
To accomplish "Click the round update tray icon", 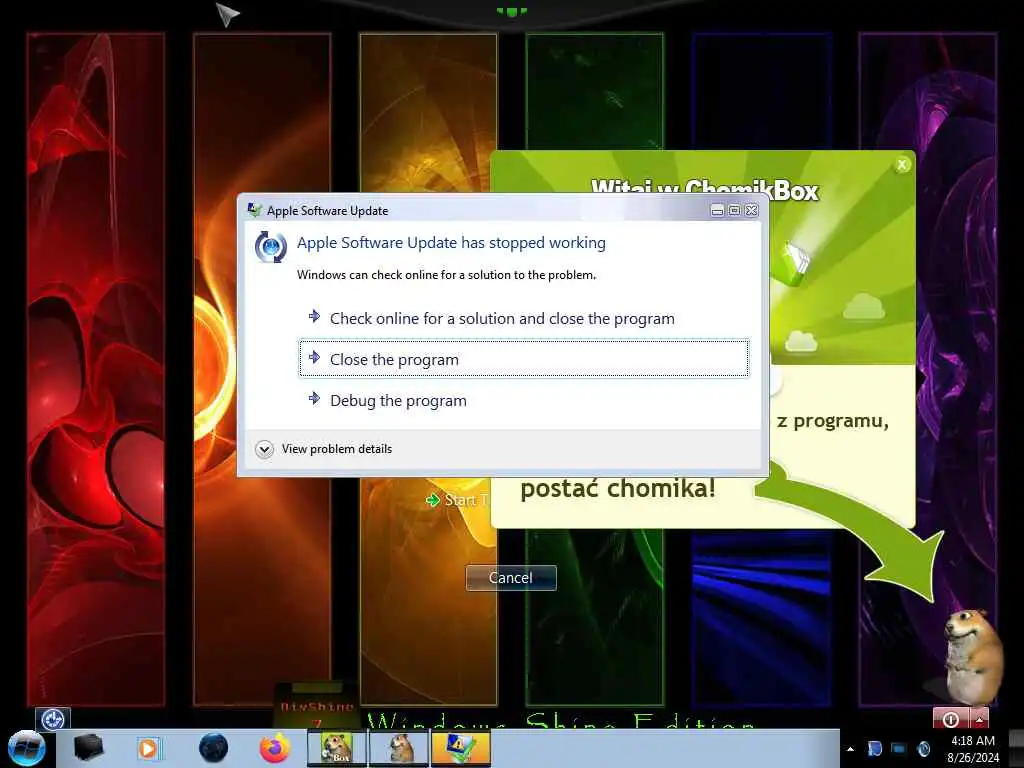I will pyautogui.click(x=923, y=748).
